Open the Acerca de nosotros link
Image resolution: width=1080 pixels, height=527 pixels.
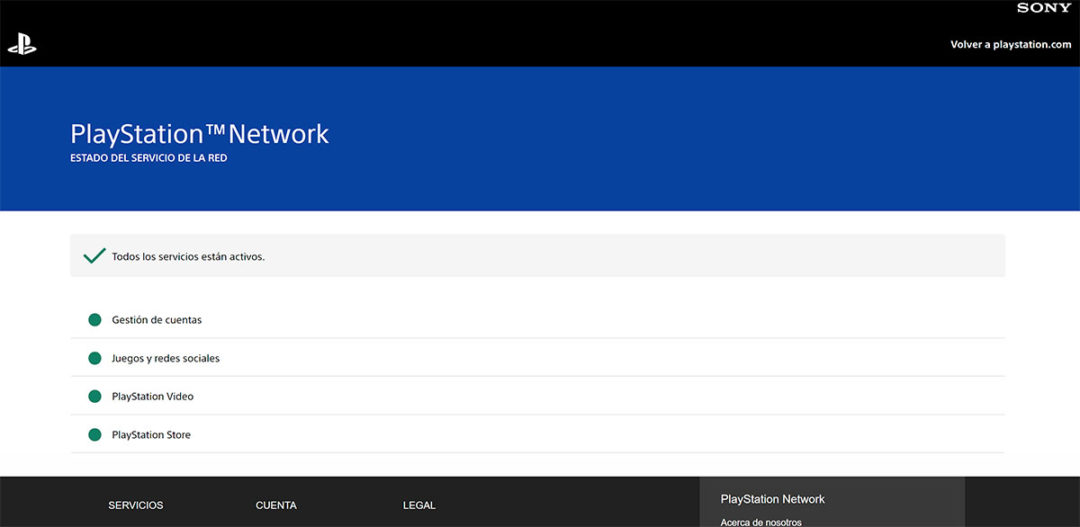760,522
